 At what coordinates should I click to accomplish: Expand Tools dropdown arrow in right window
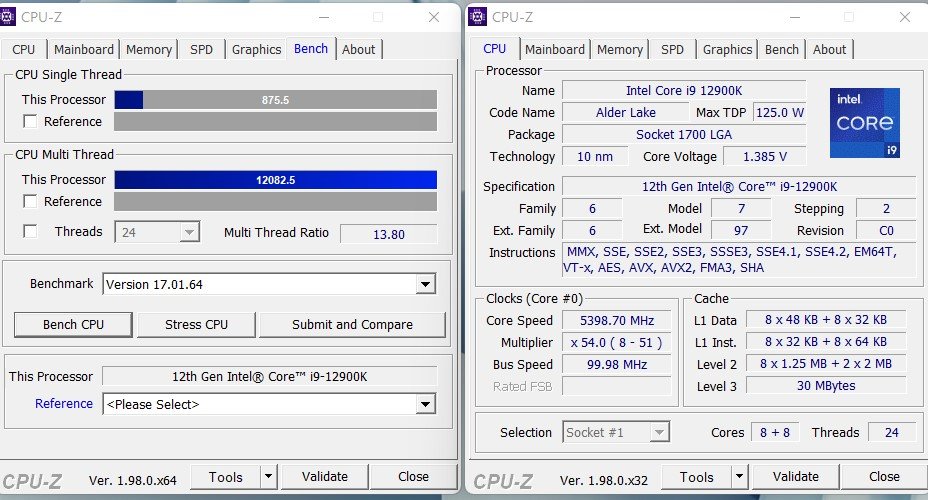[x=739, y=476]
